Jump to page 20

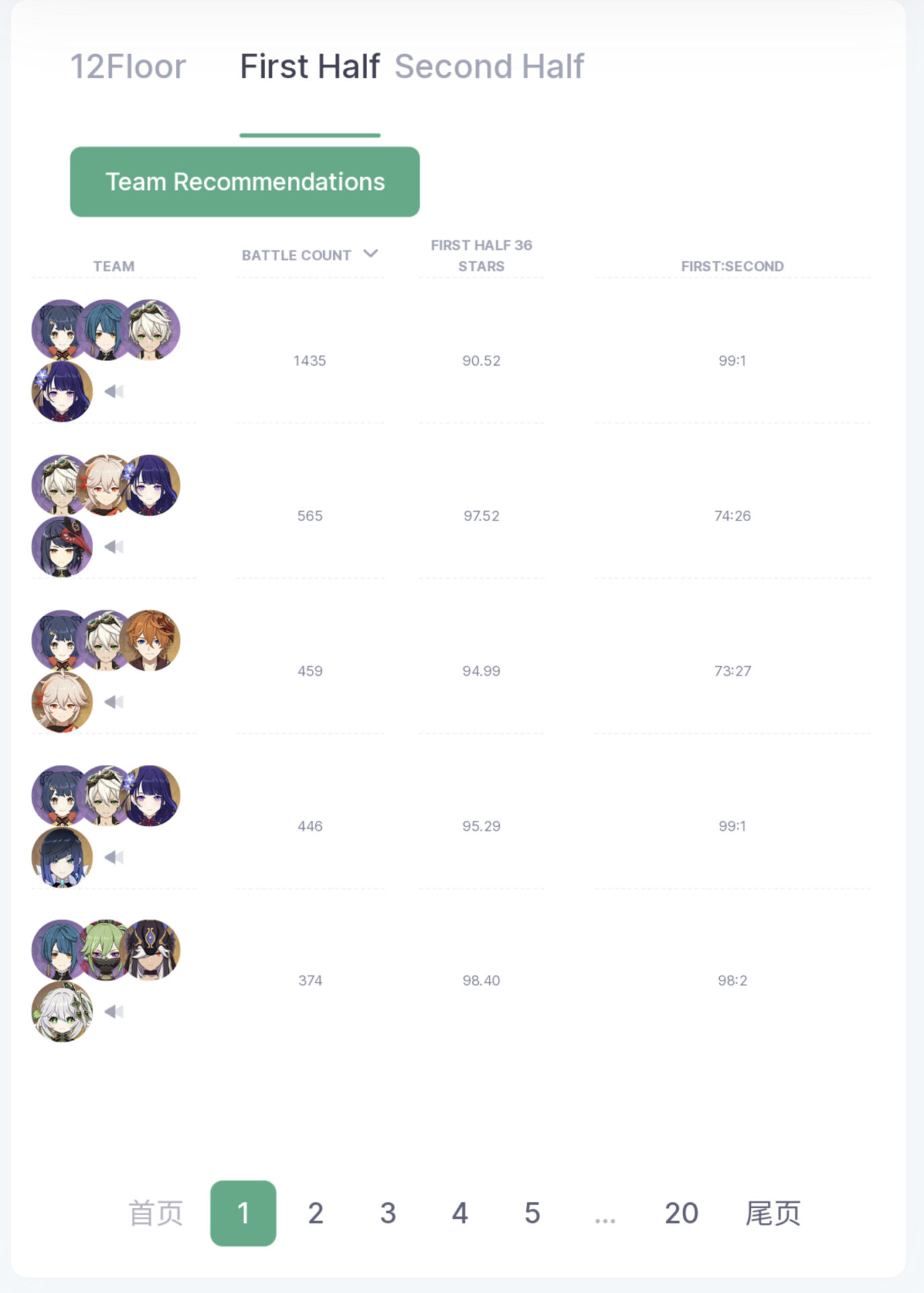tap(681, 1213)
